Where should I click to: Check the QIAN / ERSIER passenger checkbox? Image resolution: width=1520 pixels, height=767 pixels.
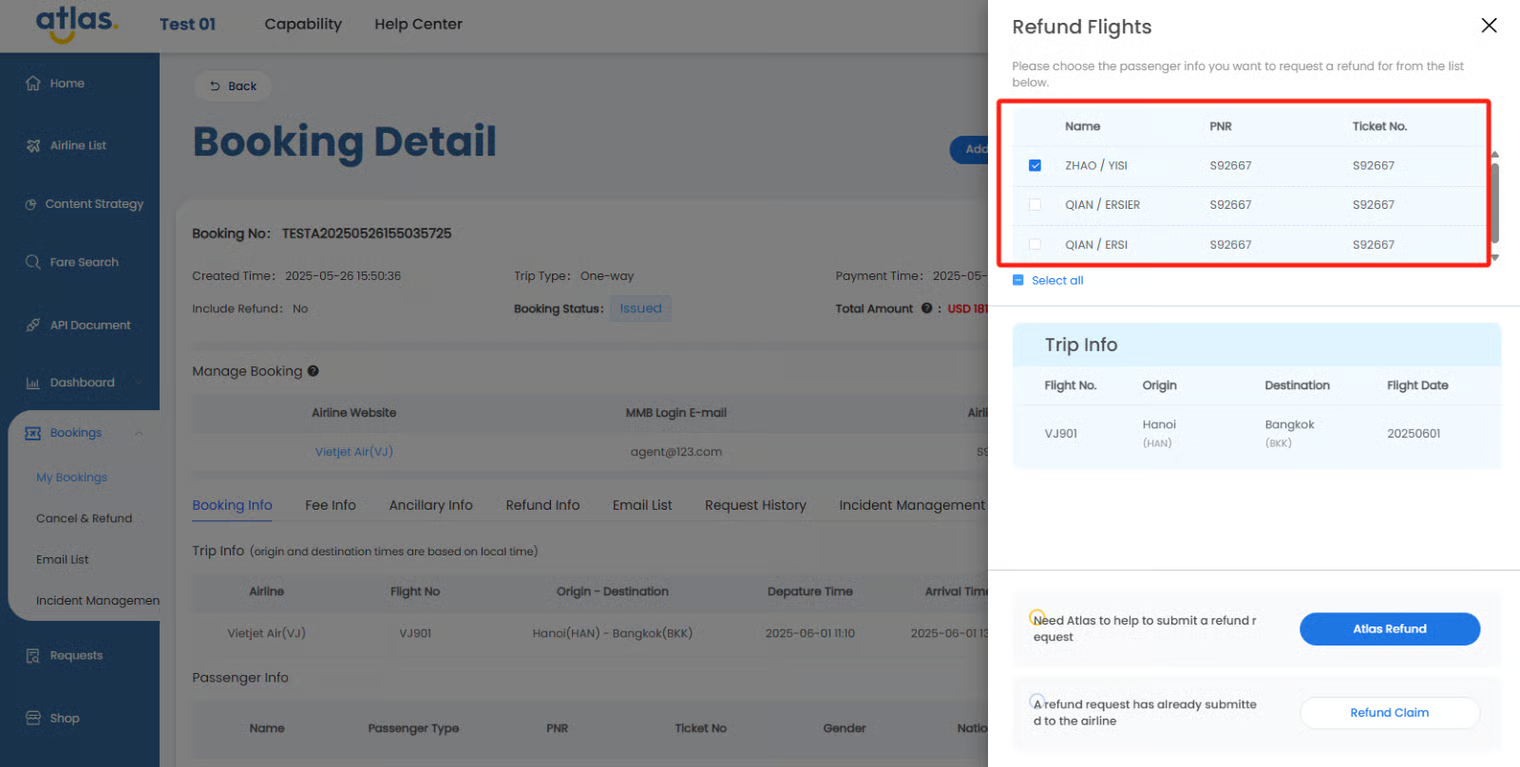tap(1035, 205)
